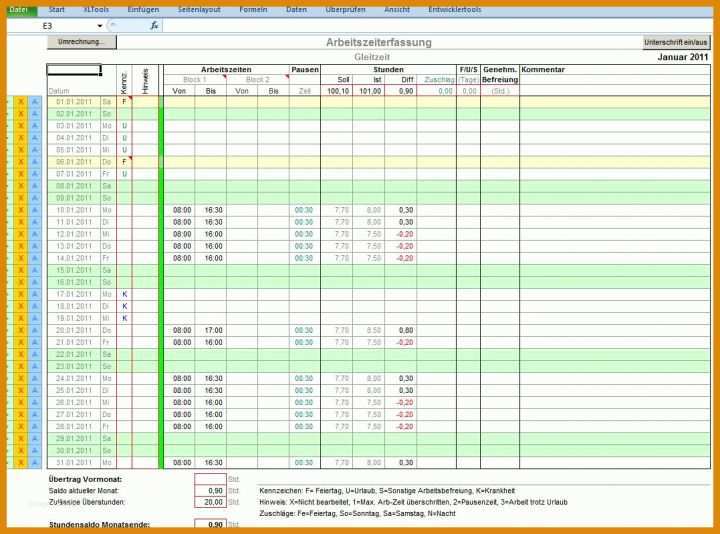The image size is (720, 534).
Task: Open the Daten ribbon tab
Action: [x=296, y=10]
